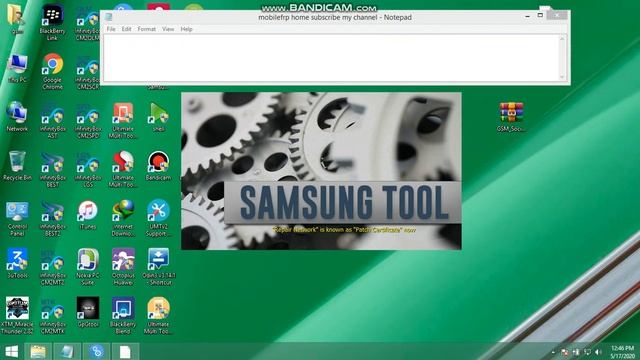
Task: Select the InfinityBox CM2MTK shortcut
Action: pos(52,316)
